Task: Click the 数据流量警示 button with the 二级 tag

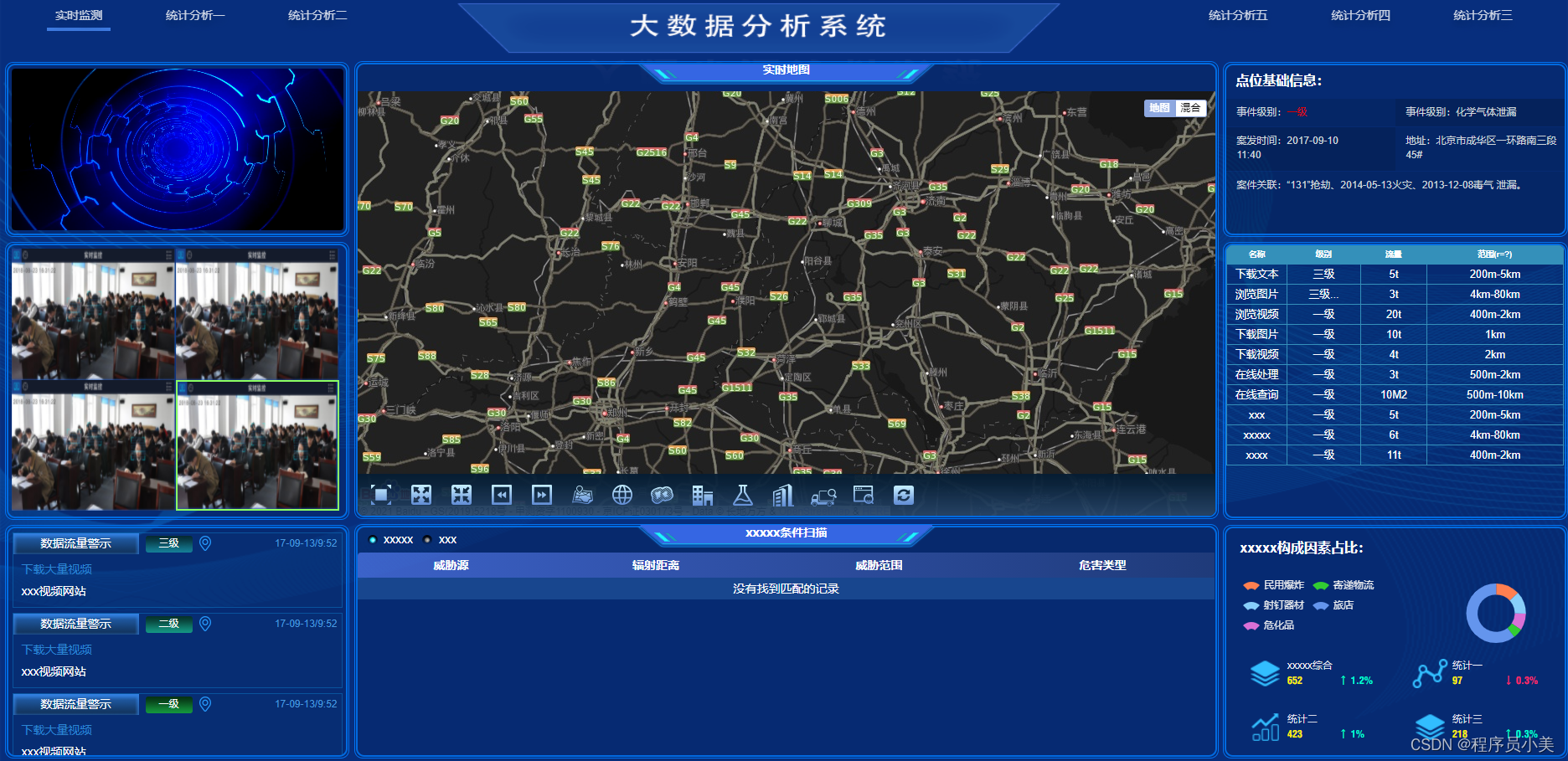Action: coord(76,624)
